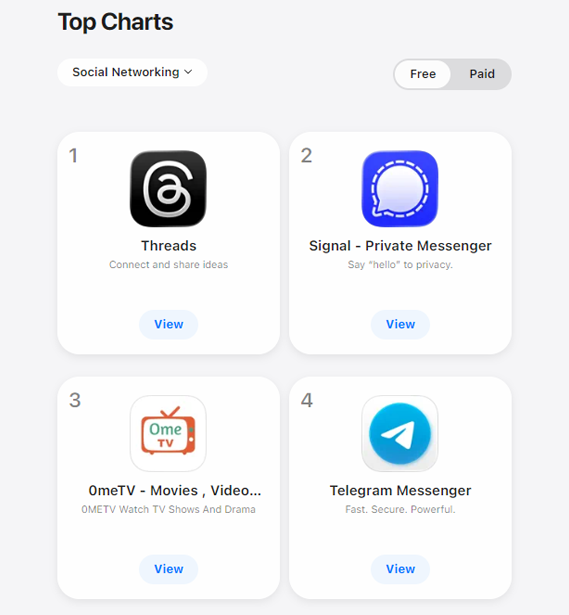Open the Threads app icon
The width and height of the screenshot is (569, 615).
(168, 189)
